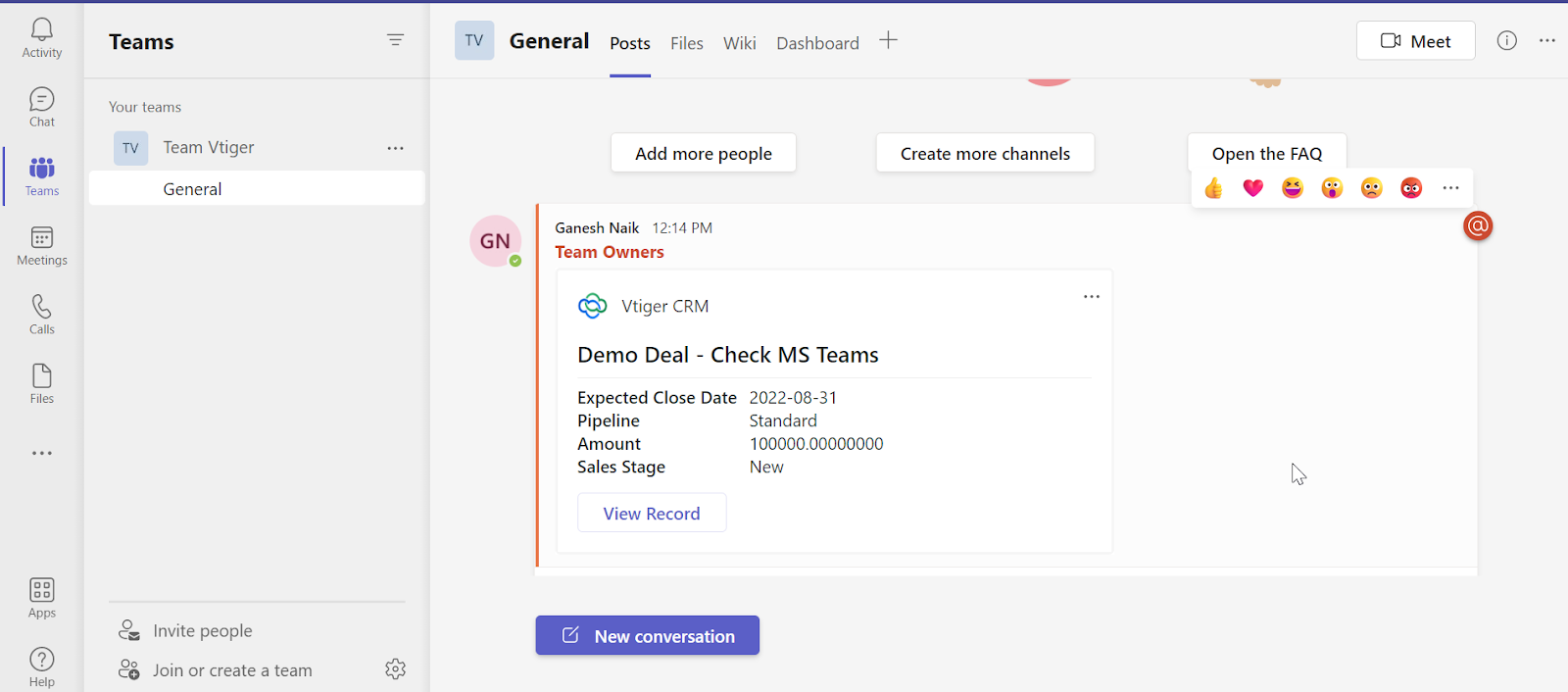1568x692 pixels.
Task: Open the Files section in sidebar
Action: click(x=42, y=384)
